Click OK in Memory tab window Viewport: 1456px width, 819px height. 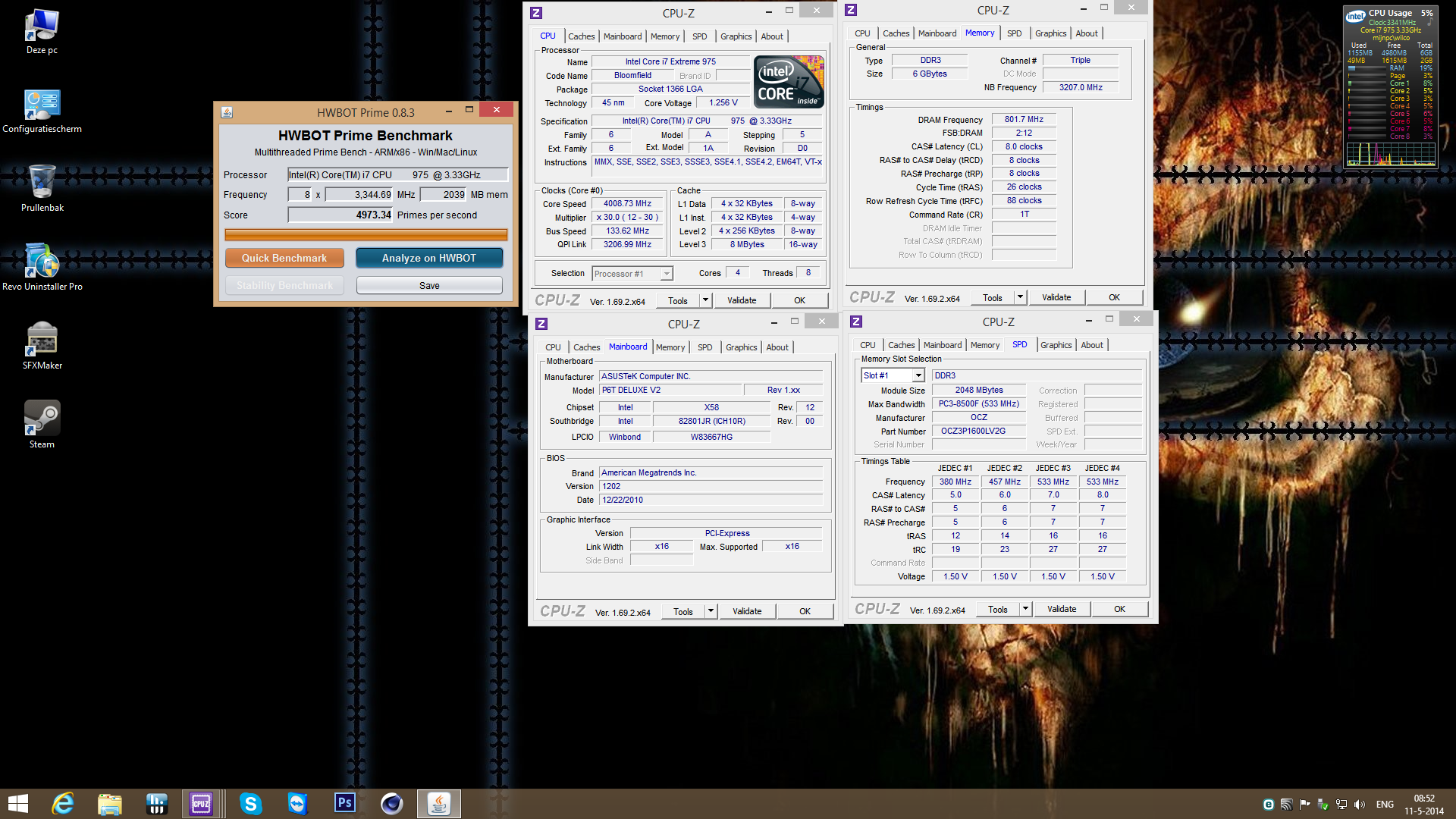1114,297
